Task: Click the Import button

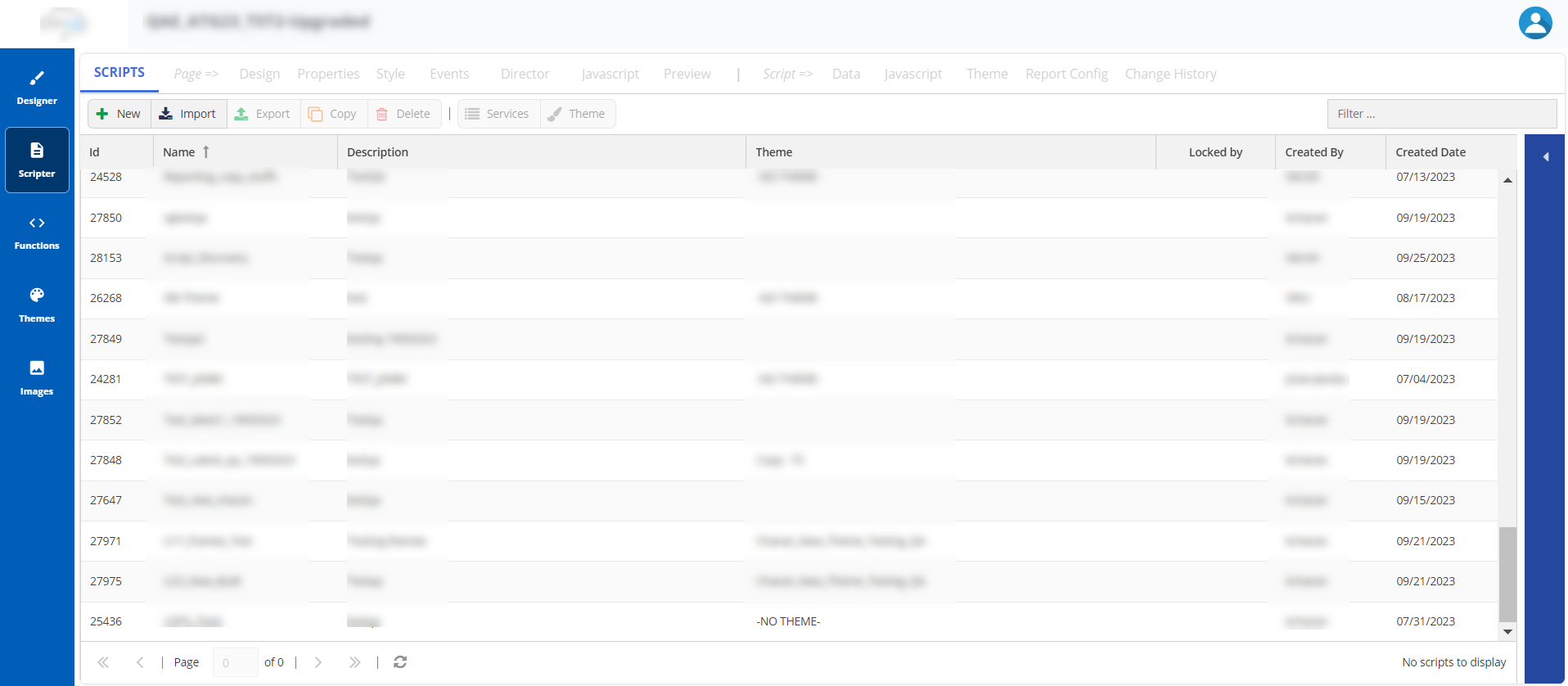Action: 187,114
